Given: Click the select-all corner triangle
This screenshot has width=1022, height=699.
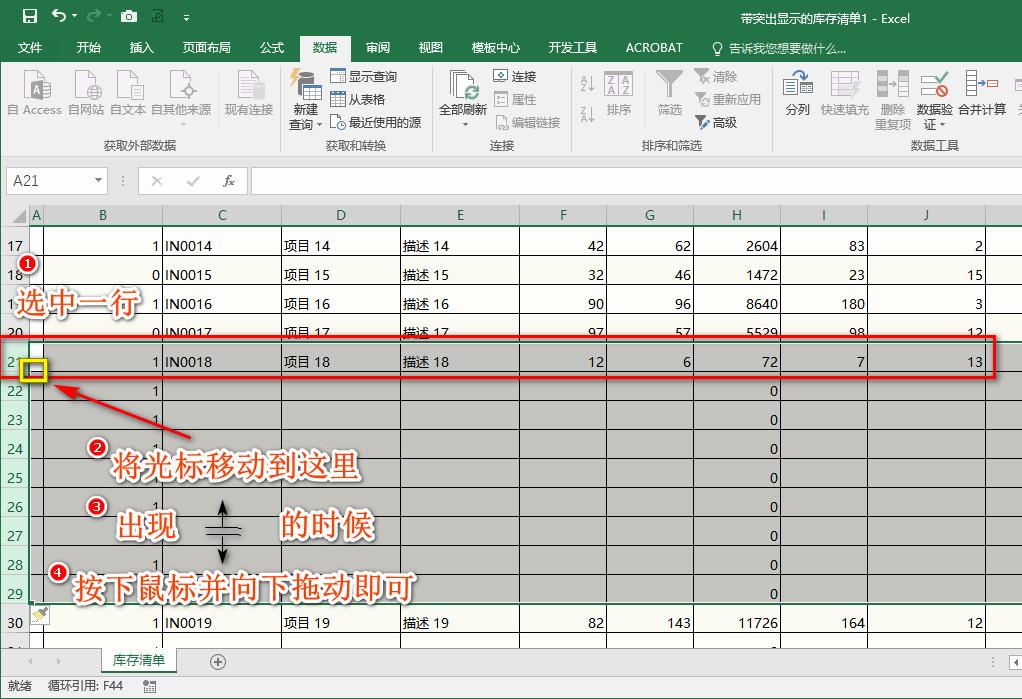Looking at the screenshot, I should point(20,215).
